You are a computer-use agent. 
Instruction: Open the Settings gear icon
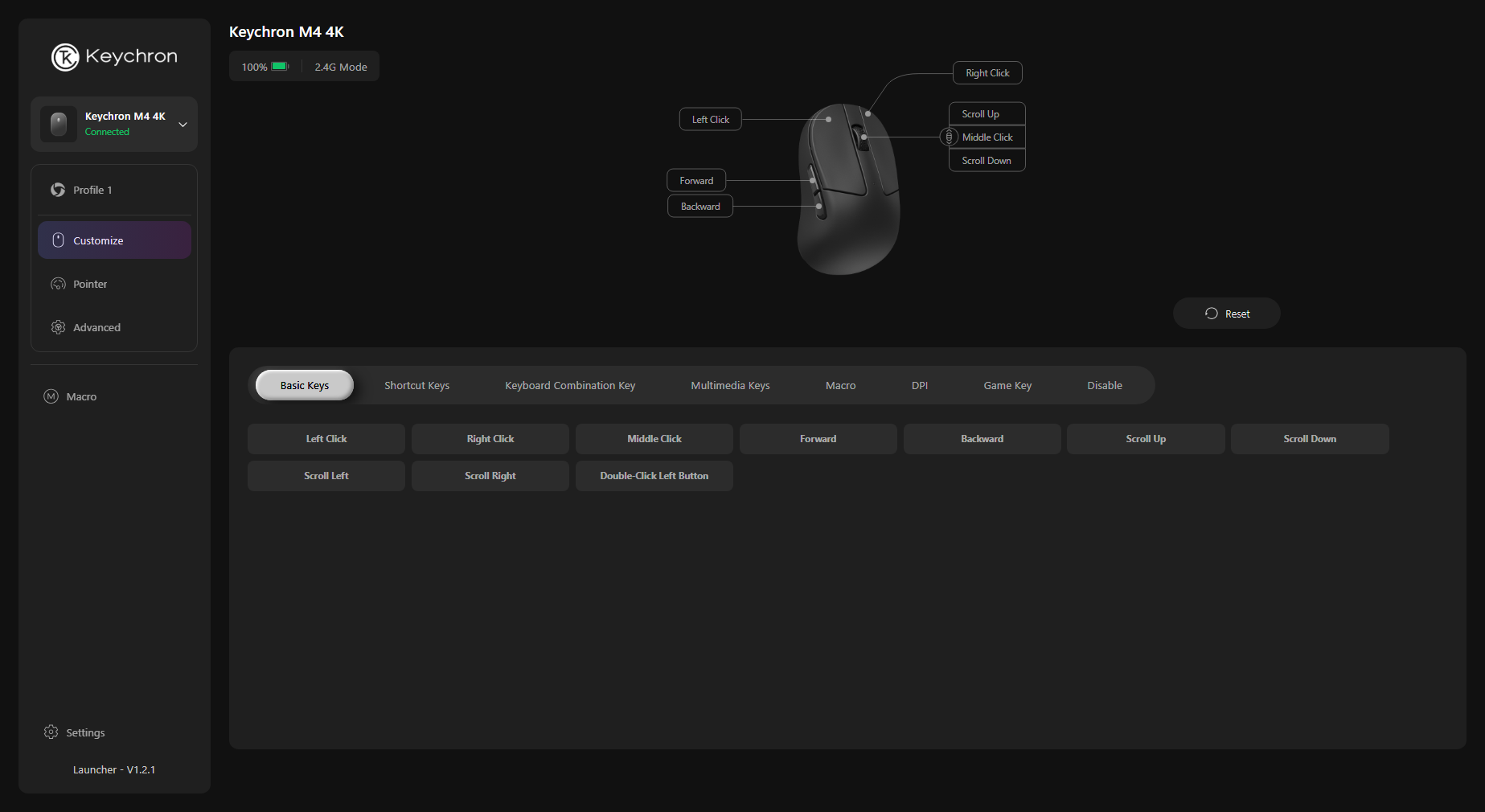pos(51,732)
